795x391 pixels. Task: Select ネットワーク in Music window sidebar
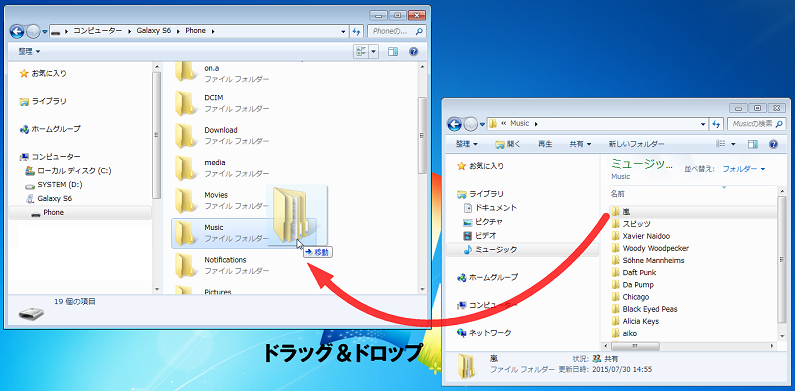click(484, 333)
